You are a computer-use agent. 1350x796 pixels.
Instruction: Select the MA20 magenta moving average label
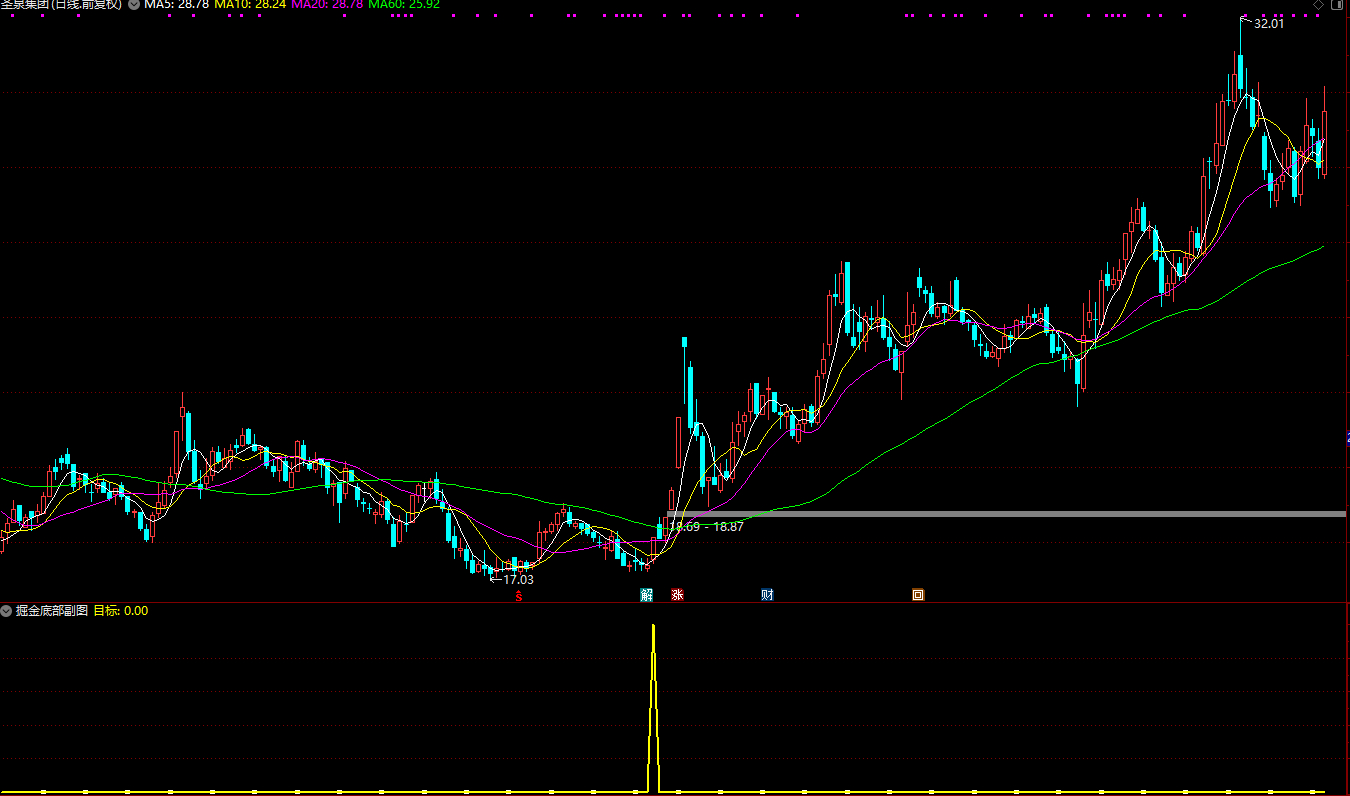pos(327,5)
